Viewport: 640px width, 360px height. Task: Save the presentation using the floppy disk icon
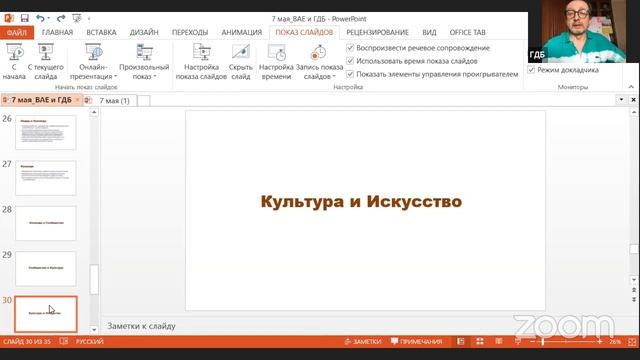pyautogui.click(x=25, y=18)
